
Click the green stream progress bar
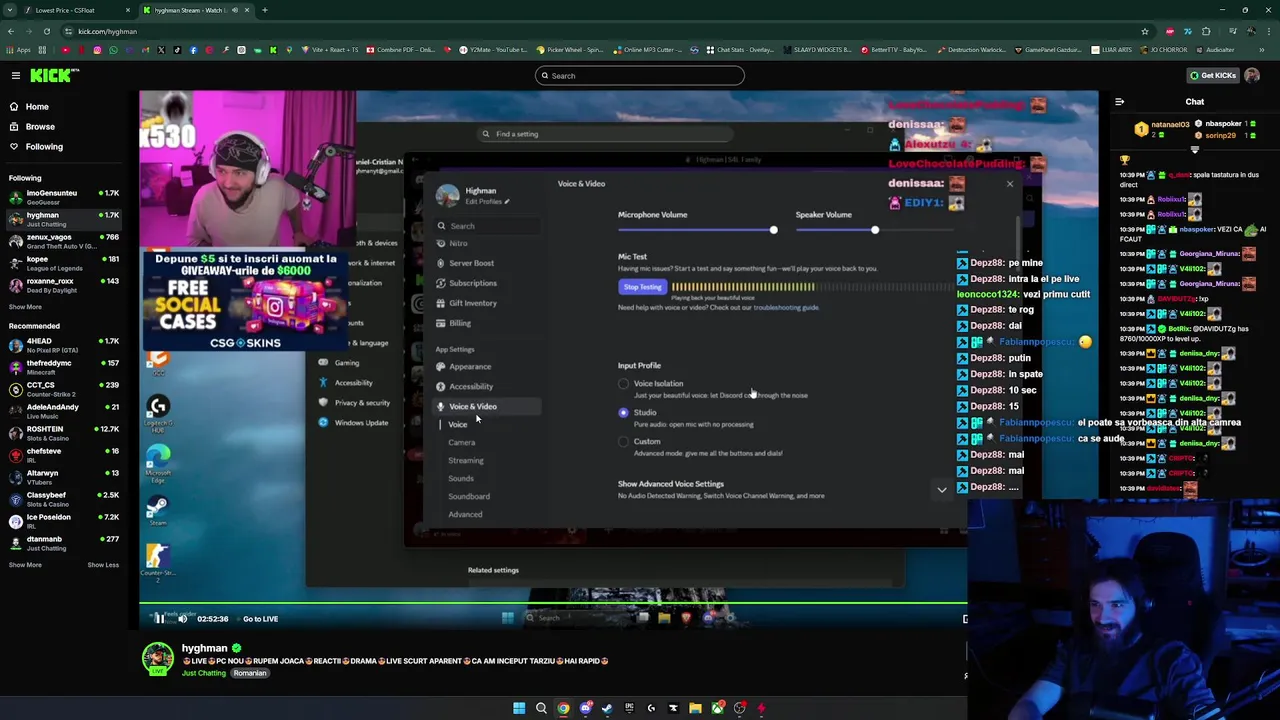(553, 604)
